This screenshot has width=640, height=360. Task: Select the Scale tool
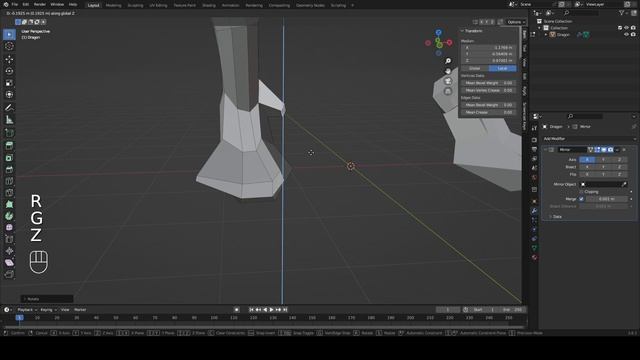[x=9, y=83]
